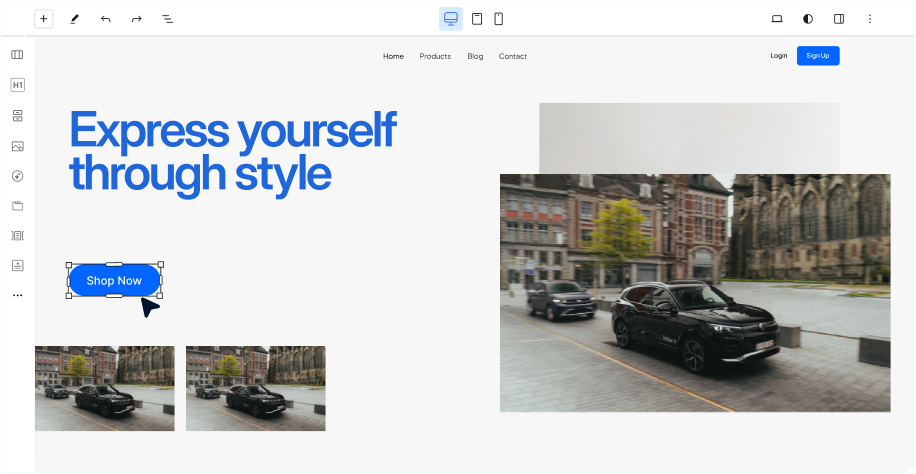This screenshot has width=916, height=474.
Task: Click the blue Sign Up button
Action: (817, 56)
